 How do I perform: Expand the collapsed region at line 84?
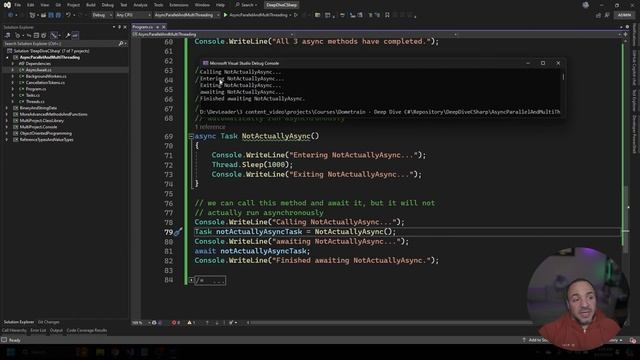(x=191, y=280)
